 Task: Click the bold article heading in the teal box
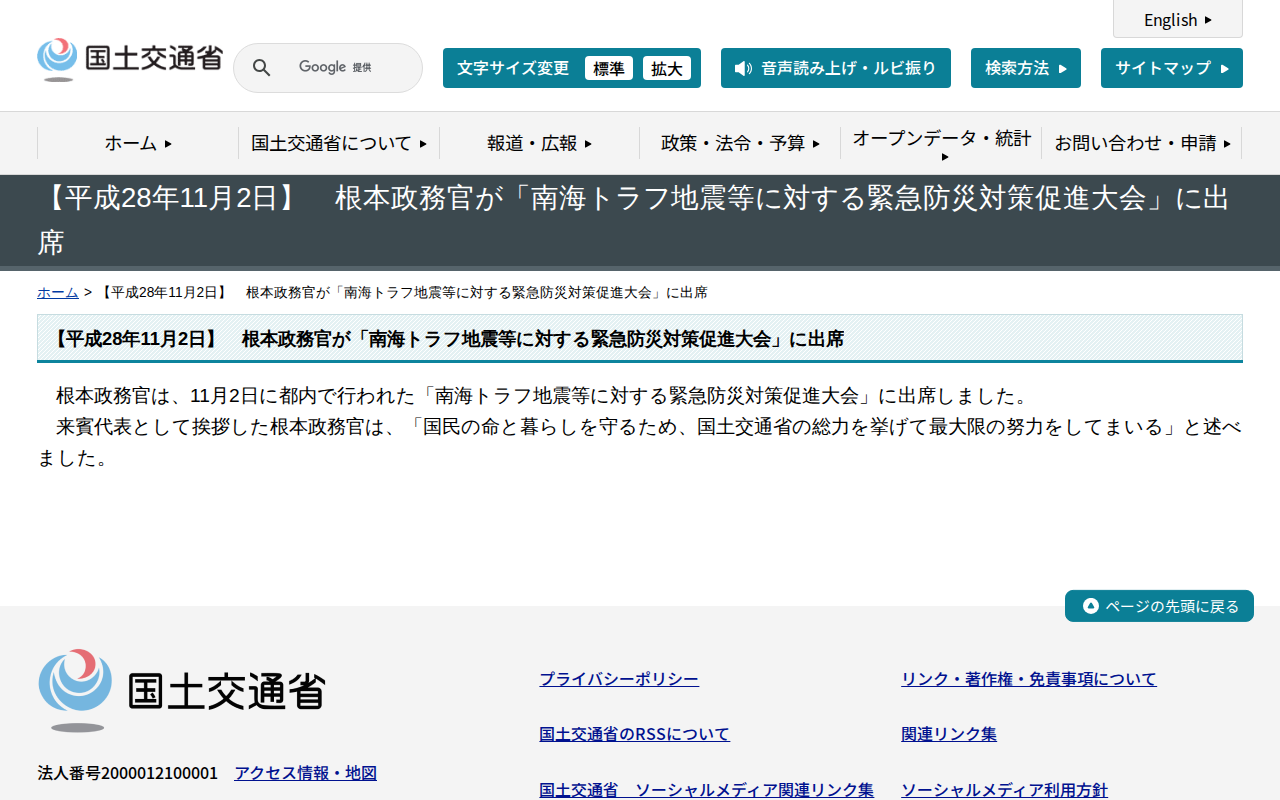click(445, 339)
